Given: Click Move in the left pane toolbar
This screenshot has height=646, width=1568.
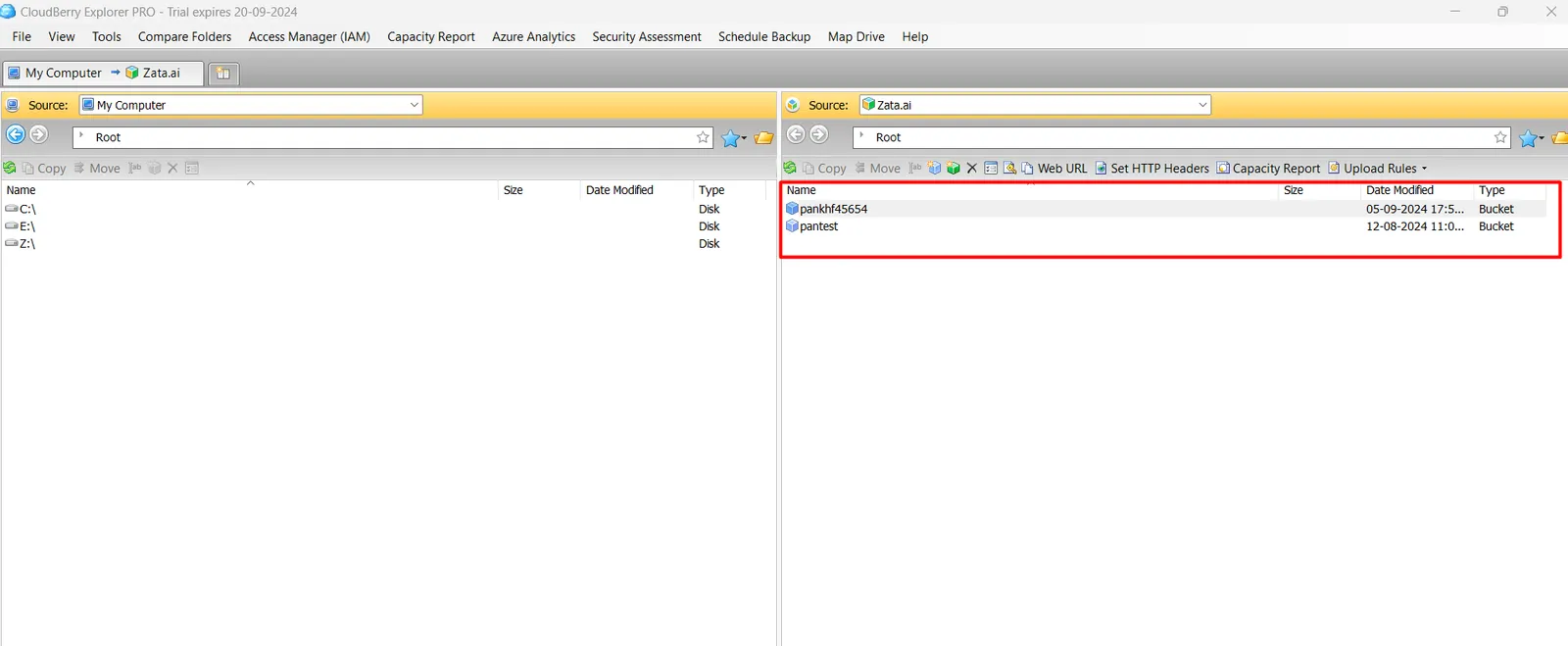Looking at the screenshot, I should 96,169.
